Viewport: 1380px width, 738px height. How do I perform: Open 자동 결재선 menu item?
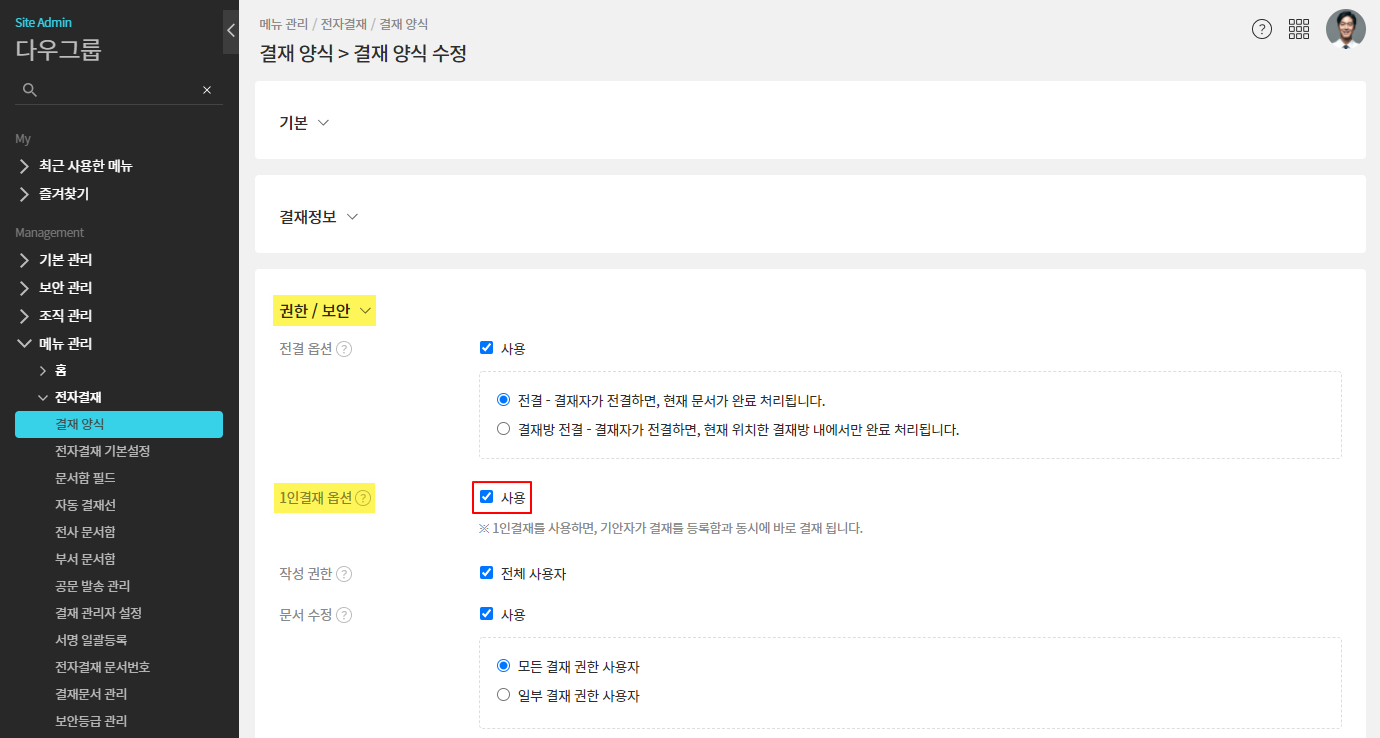[85, 505]
